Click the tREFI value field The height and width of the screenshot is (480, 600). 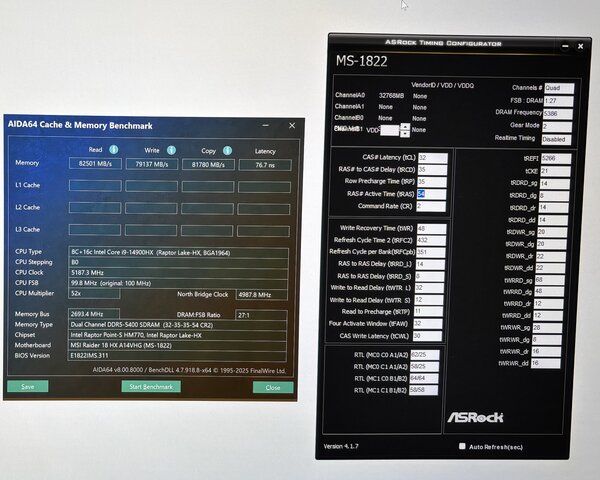[x=556, y=158]
